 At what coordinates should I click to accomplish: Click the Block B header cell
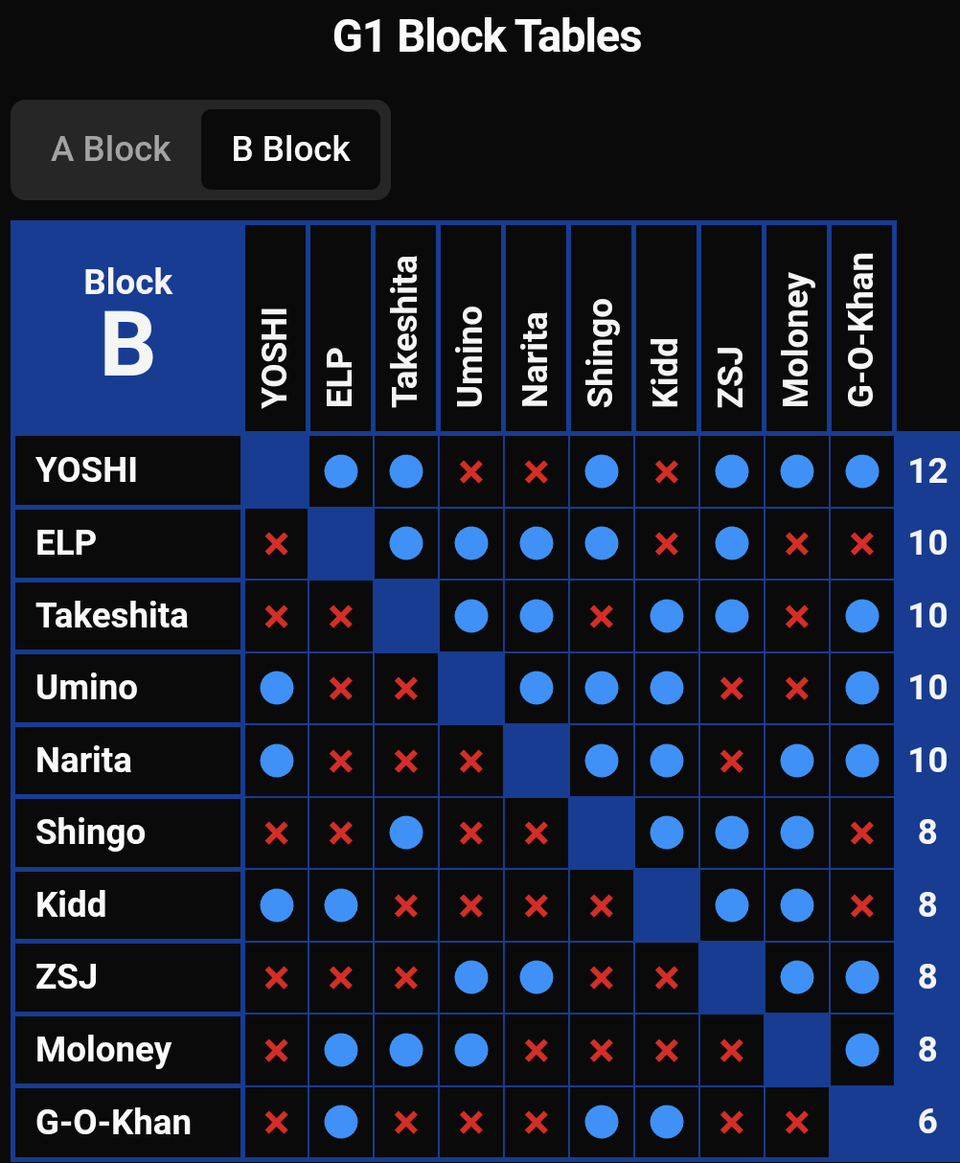tap(128, 326)
